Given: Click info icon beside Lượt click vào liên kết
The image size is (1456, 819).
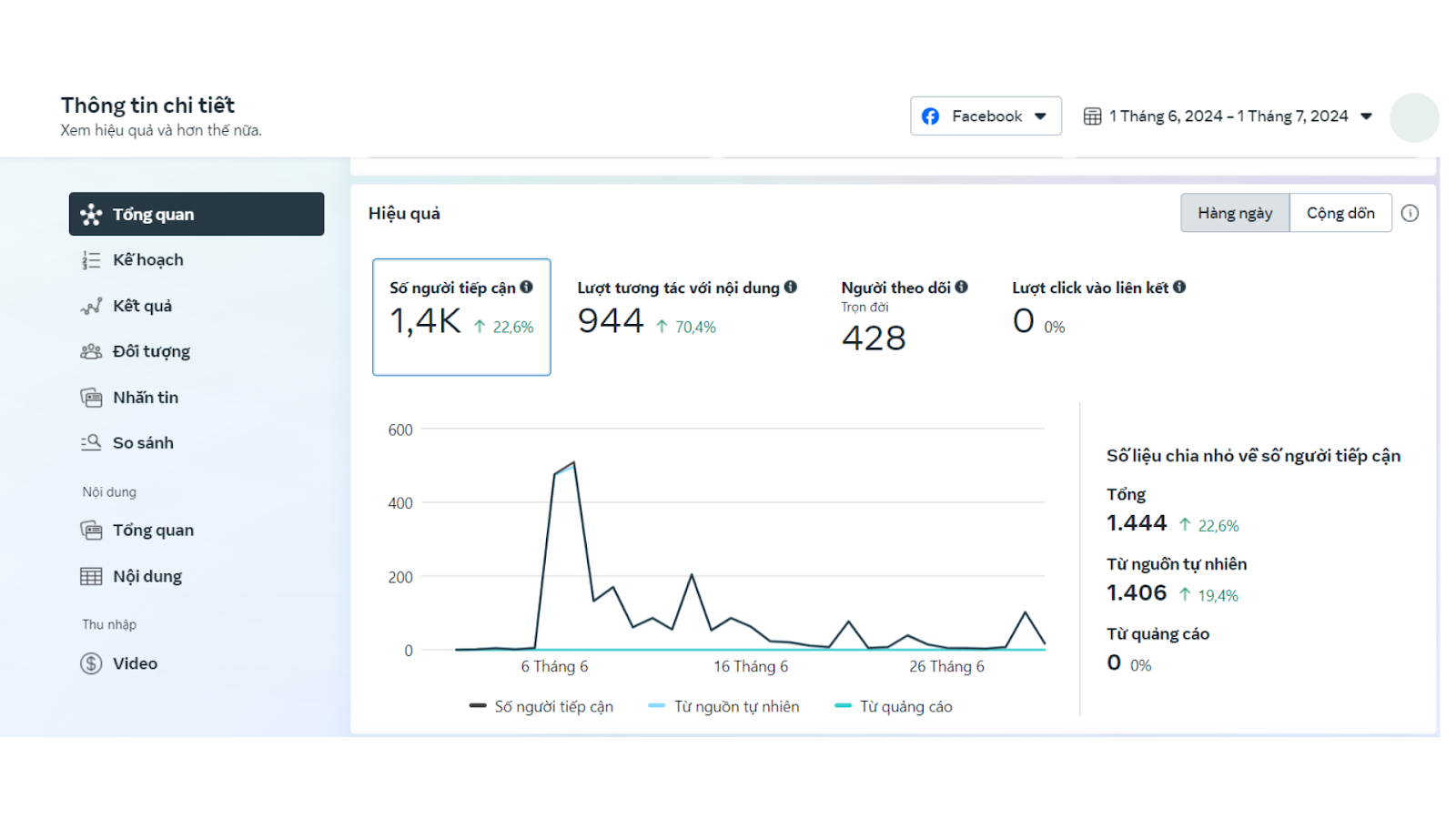Looking at the screenshot, I should coord(1179,288).
